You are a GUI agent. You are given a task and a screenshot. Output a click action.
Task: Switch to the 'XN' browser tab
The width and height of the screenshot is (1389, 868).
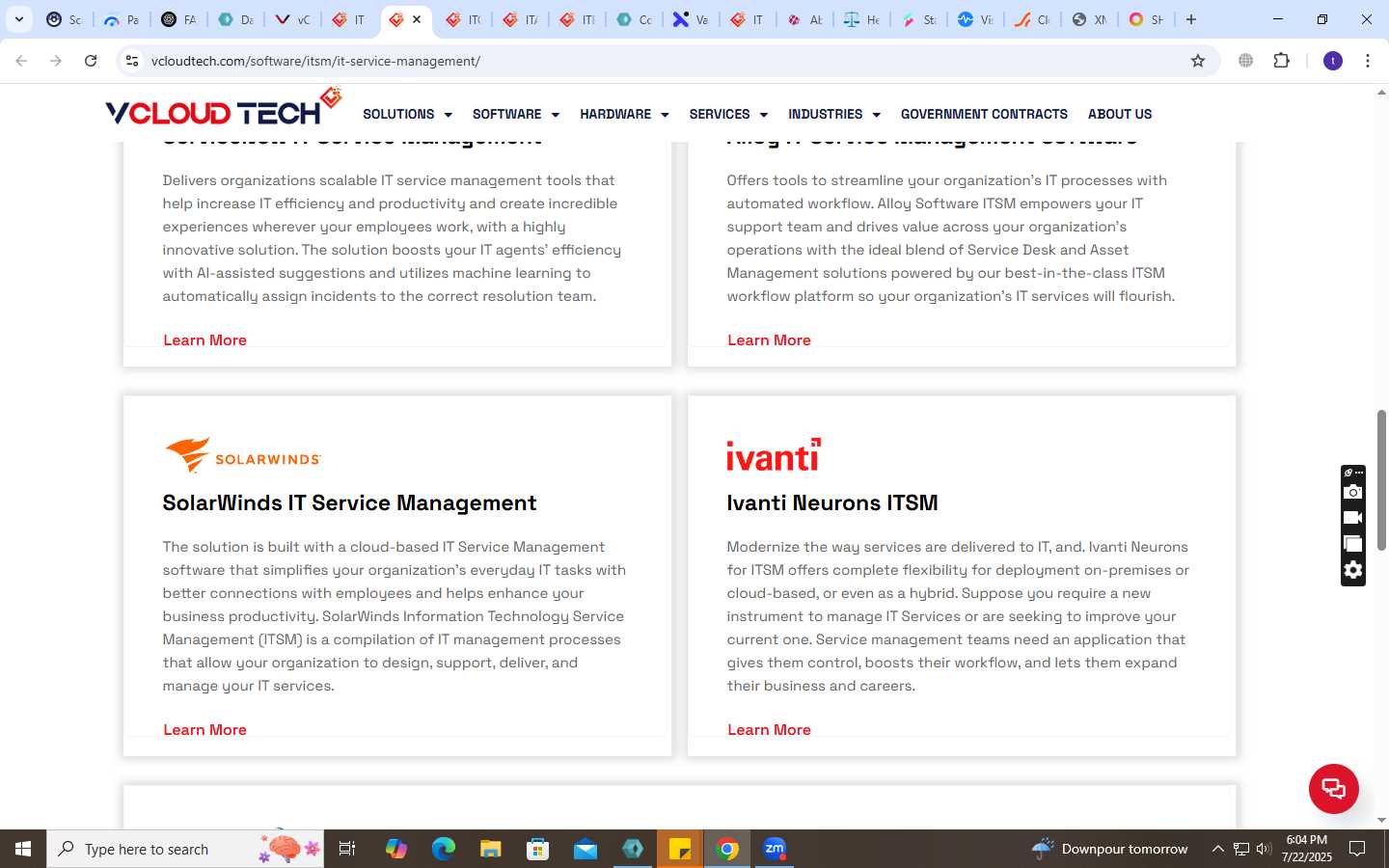click(1089, 19)
